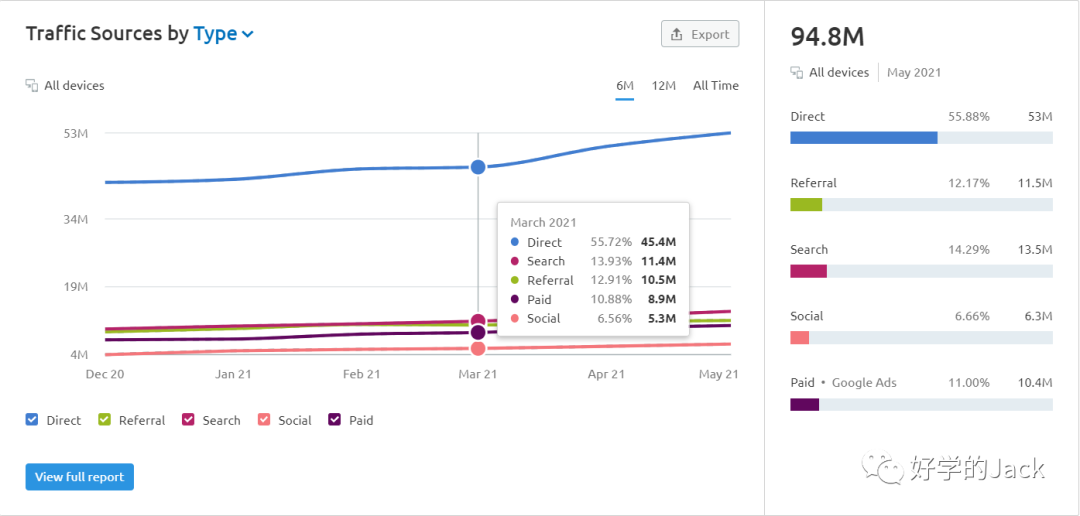Toggle the Referral series checkbox
This screenshot has height=516, width=1080.
(105, 420)
